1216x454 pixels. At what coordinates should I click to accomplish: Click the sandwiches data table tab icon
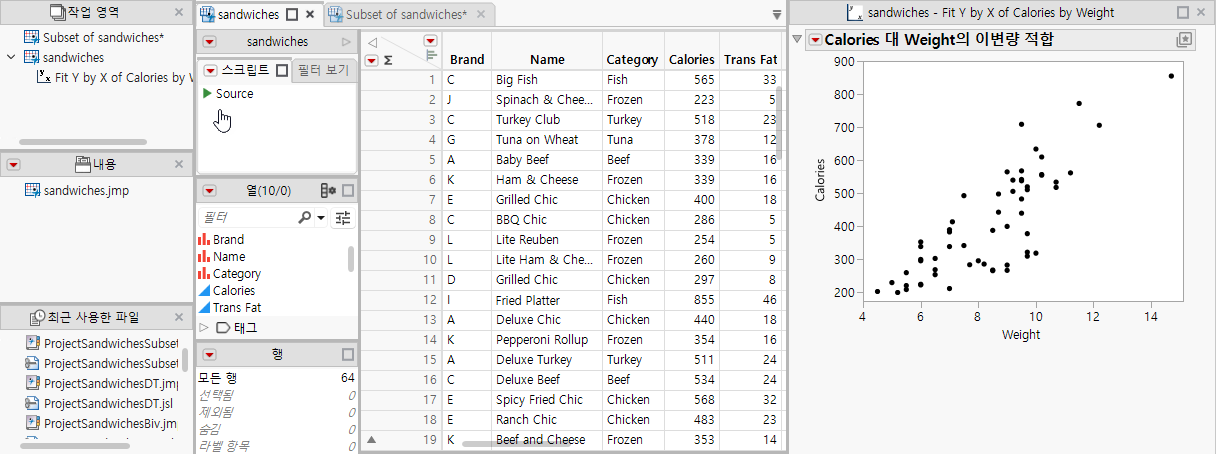207,15
